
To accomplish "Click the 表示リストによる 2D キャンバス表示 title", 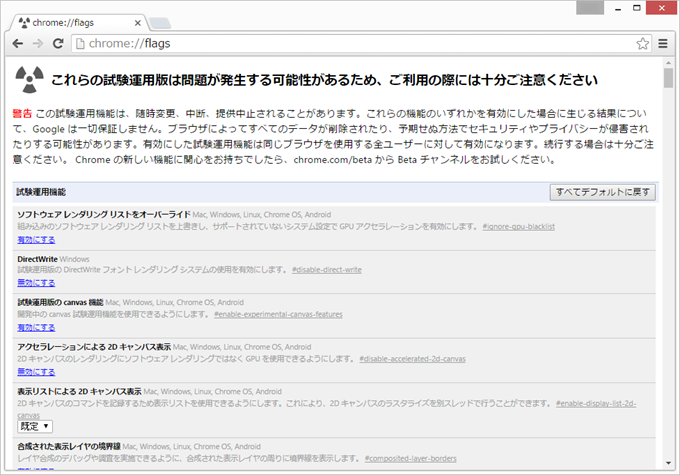I will point(79,391).
